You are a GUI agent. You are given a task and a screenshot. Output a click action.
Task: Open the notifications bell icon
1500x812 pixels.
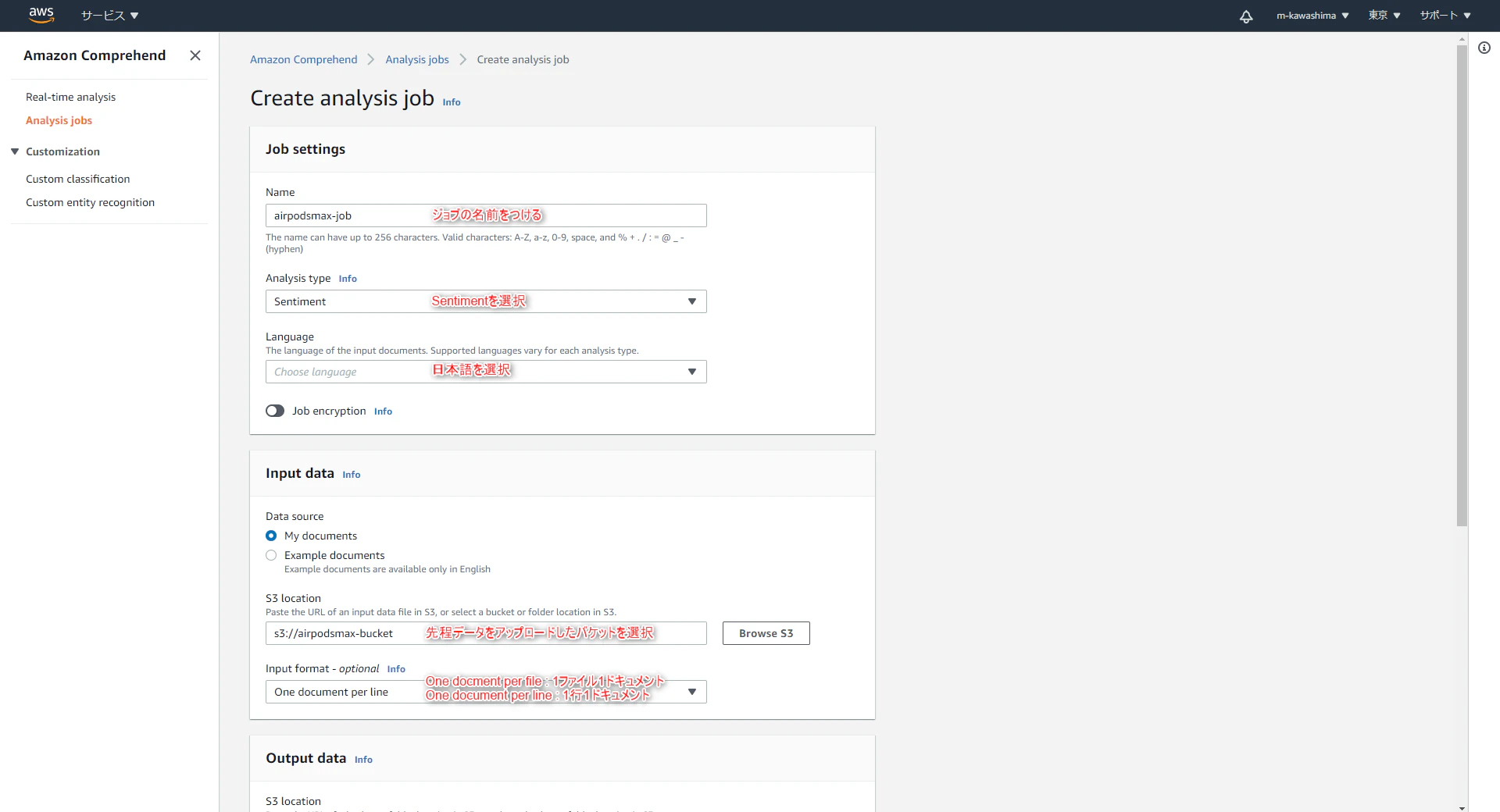point(1246,16)
